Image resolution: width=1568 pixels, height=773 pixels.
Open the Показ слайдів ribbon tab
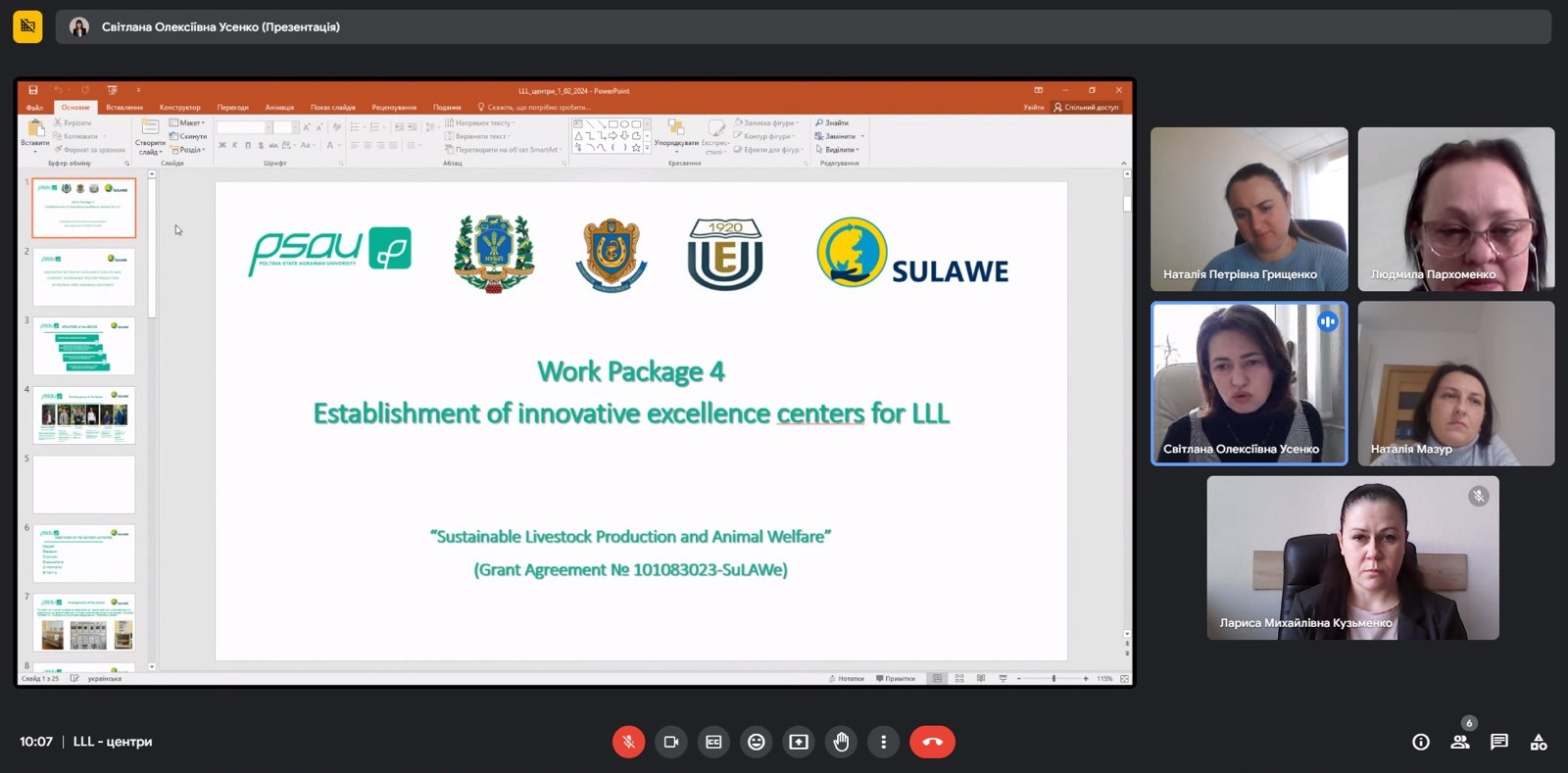[x=333, y=107]
